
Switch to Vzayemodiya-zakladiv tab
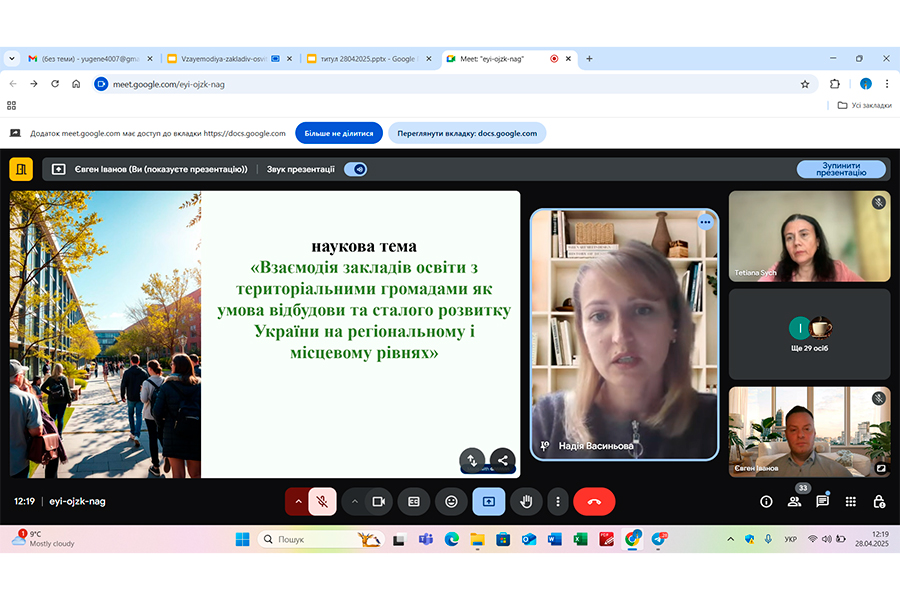point(230,59)
